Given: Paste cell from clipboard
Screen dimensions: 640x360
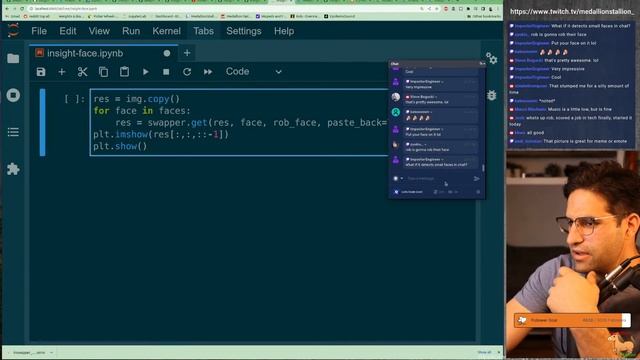Looking at the screenshot, I should 124,72.
